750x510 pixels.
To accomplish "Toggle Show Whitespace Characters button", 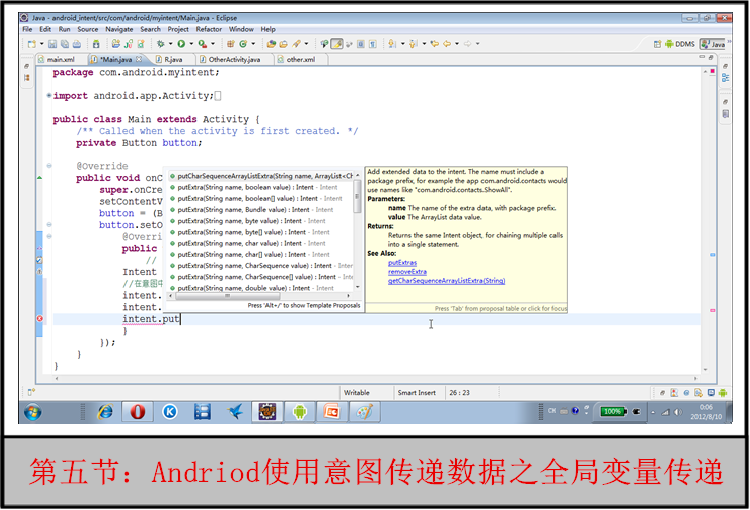I will [373, 44].
